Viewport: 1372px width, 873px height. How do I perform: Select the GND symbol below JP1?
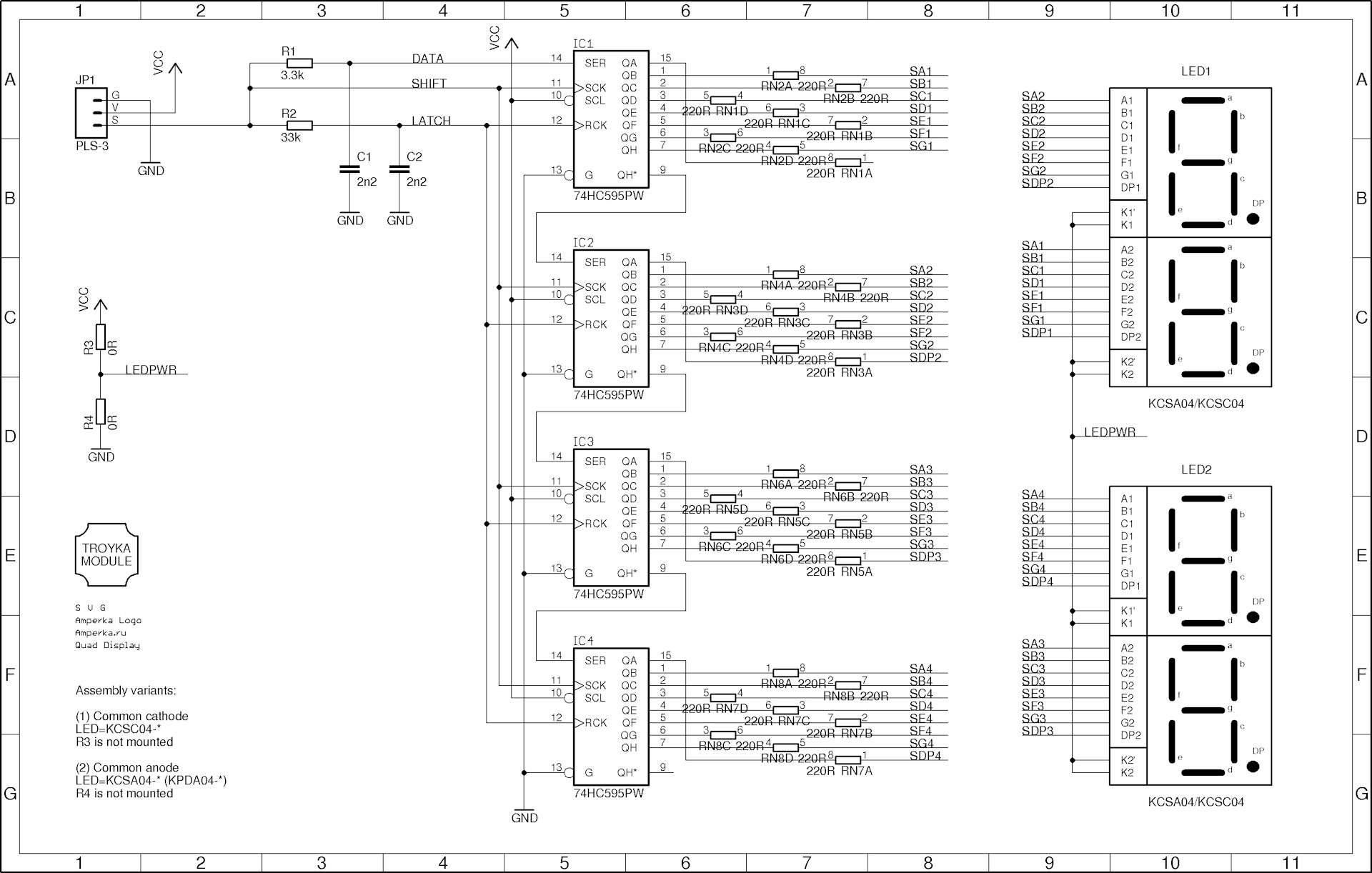click(x=151, y=168)
